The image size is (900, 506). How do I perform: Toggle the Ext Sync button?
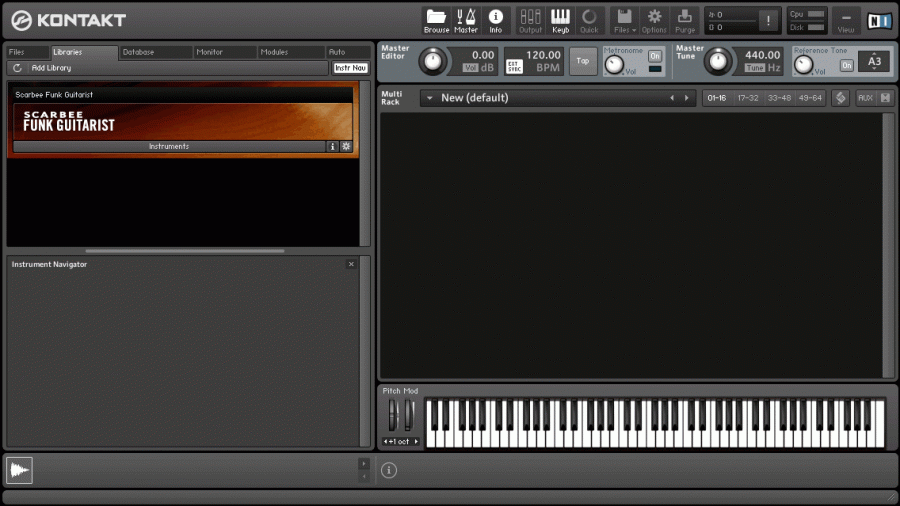(514, 67)
